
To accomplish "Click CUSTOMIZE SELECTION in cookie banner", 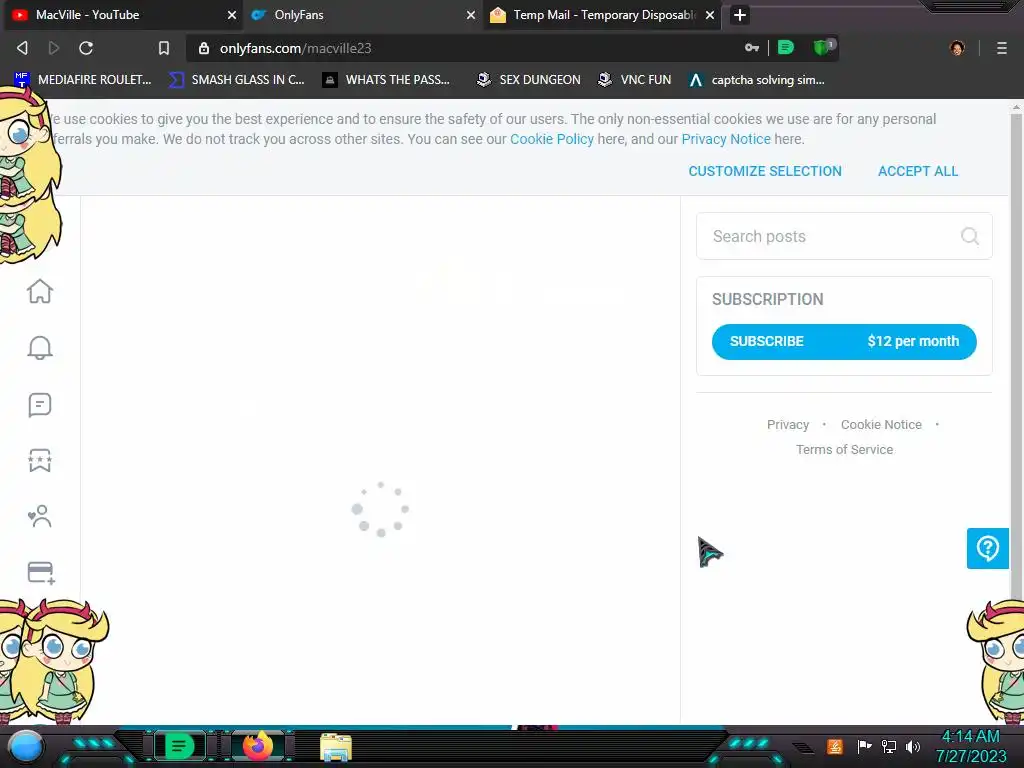I will tap(765, 171).
